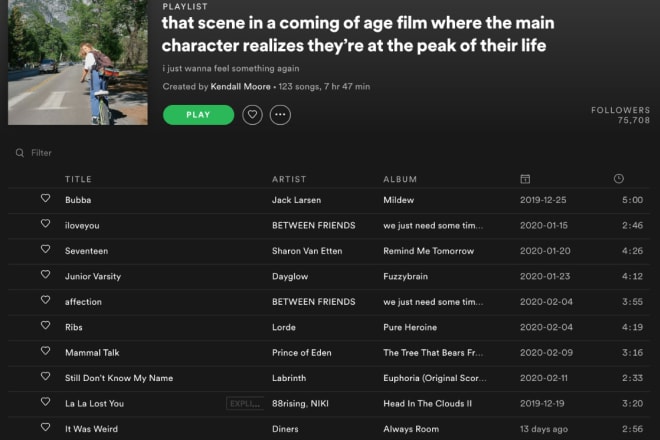Open artist Prince of Eden
This screenshot has width=660, height=440.
[x=301, y=353]
